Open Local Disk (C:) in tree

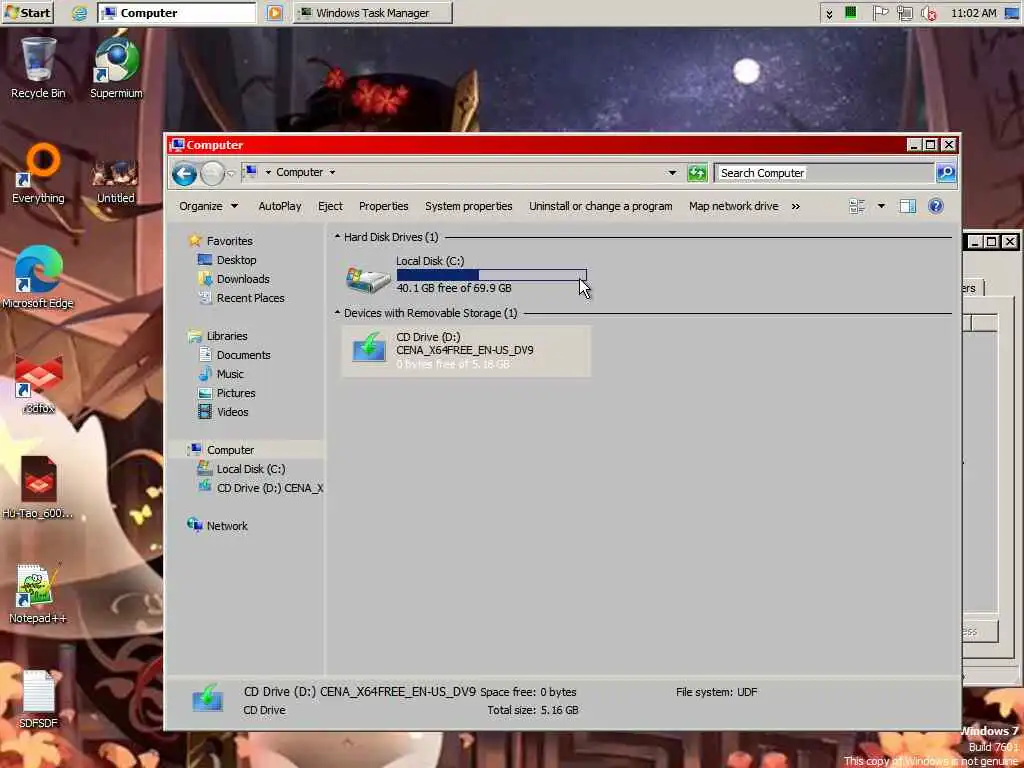pyautogui.click(x=250, y=469)
